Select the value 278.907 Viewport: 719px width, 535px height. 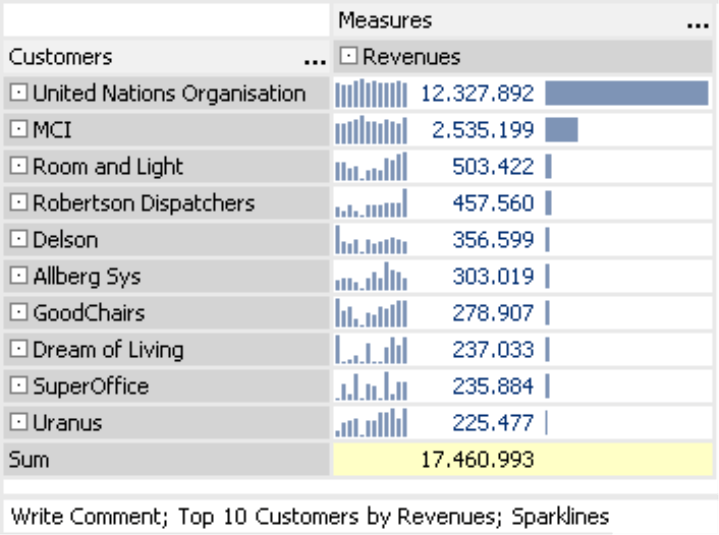point(493,314)
